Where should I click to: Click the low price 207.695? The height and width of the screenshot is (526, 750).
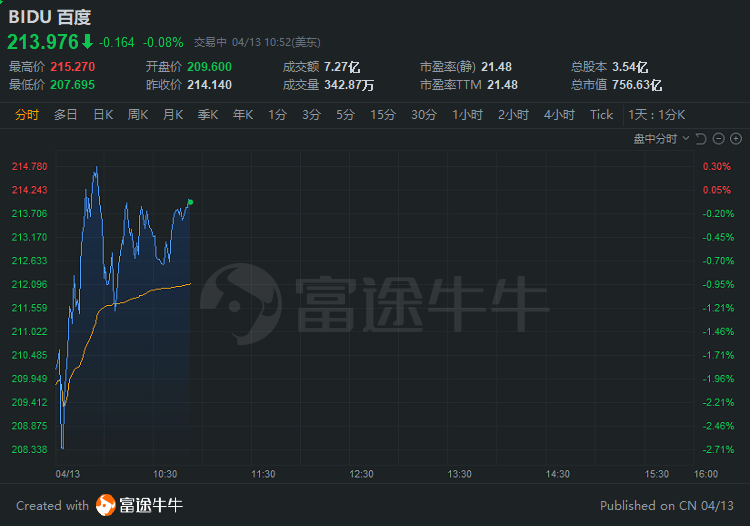[73, 85]
